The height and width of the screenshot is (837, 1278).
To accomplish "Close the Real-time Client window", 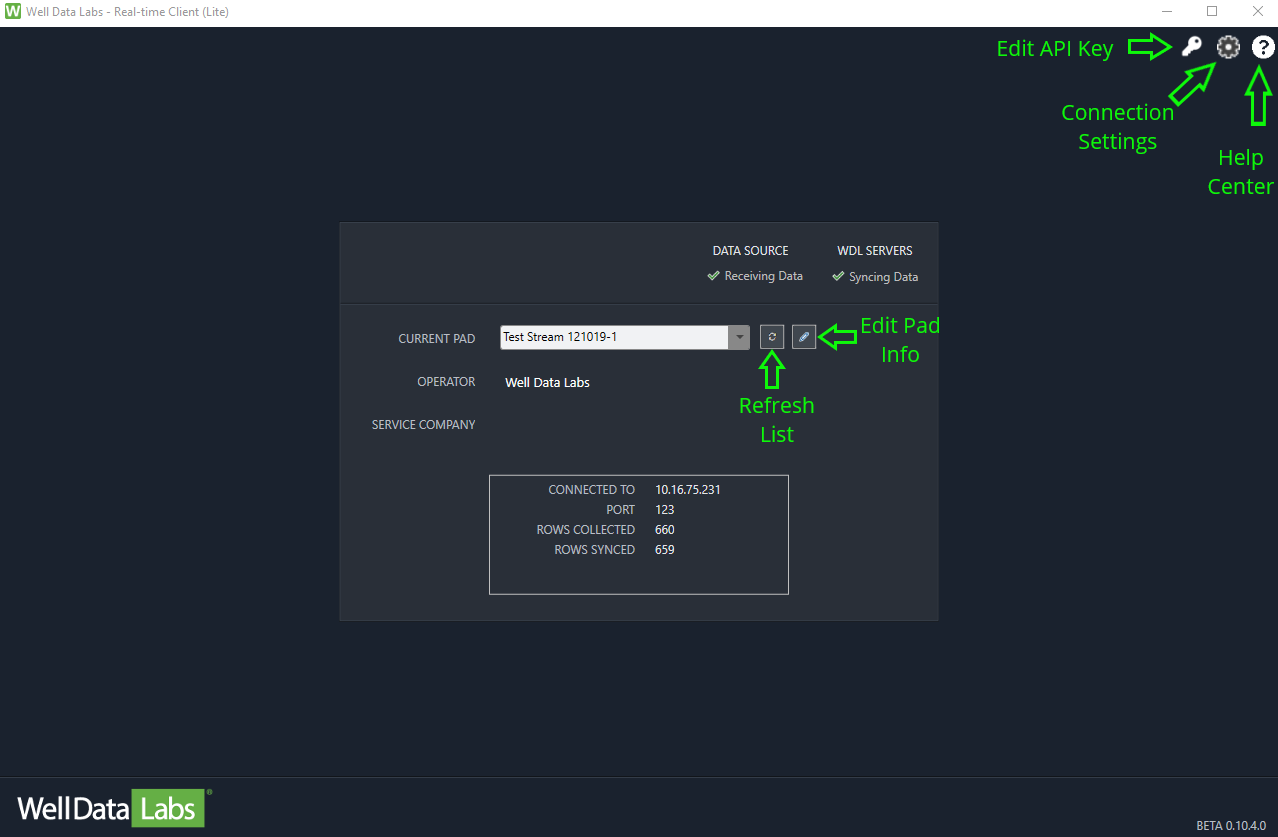I will tap(1257, 12).
